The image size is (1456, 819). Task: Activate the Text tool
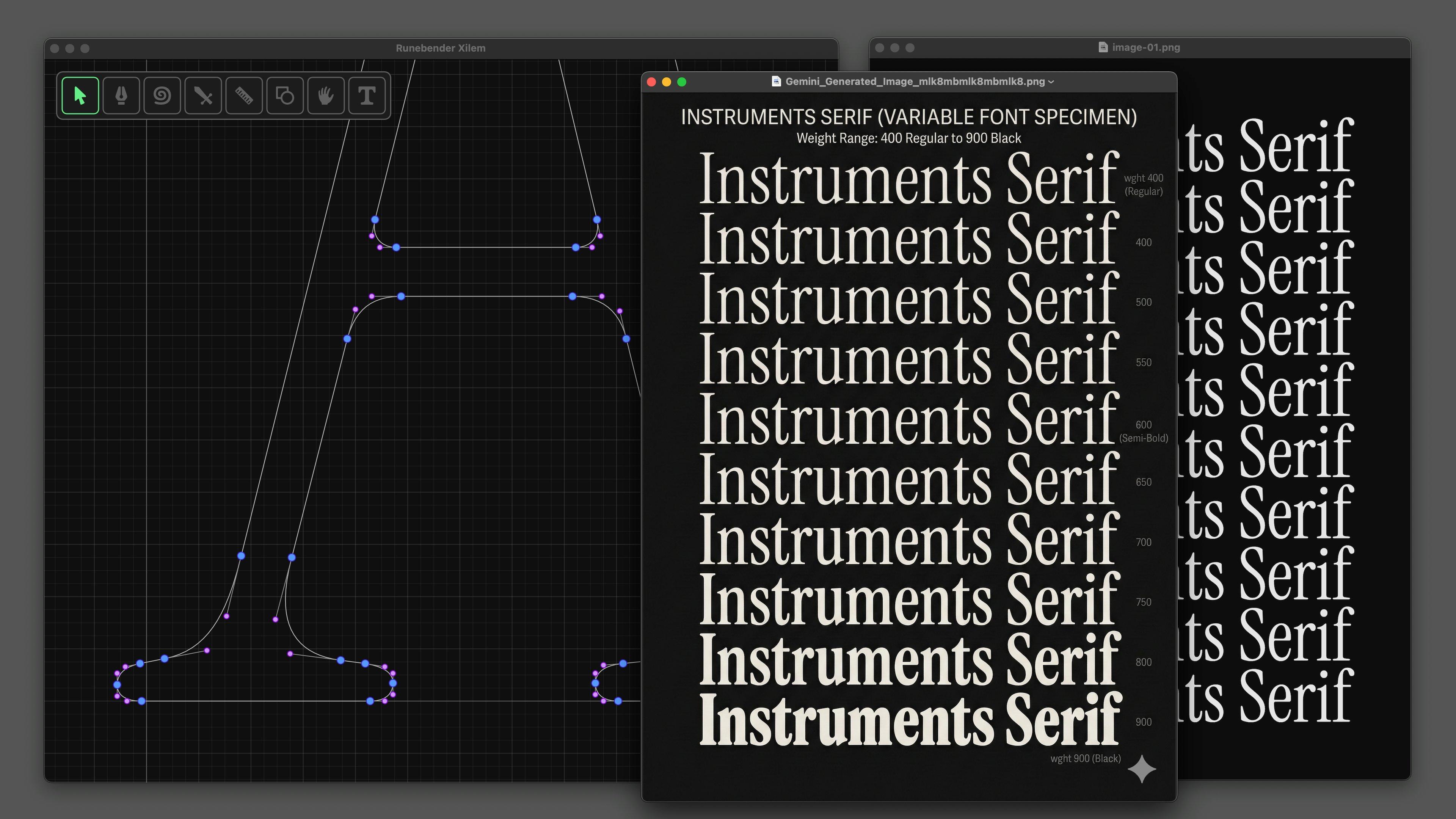click(x=367, y=96)
